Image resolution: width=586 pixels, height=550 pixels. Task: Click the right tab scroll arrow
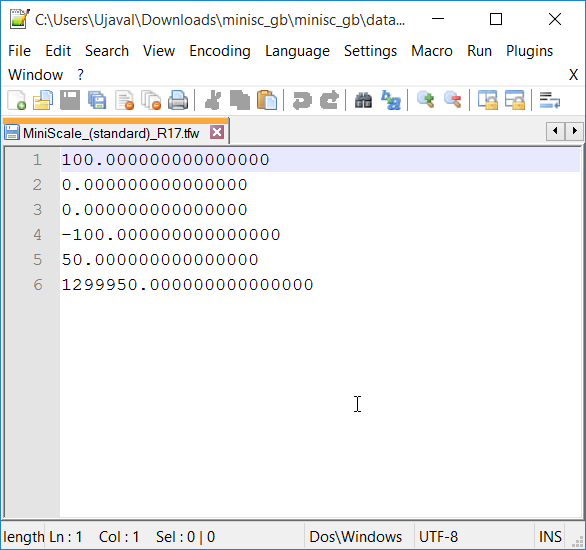tap(574, 131)
